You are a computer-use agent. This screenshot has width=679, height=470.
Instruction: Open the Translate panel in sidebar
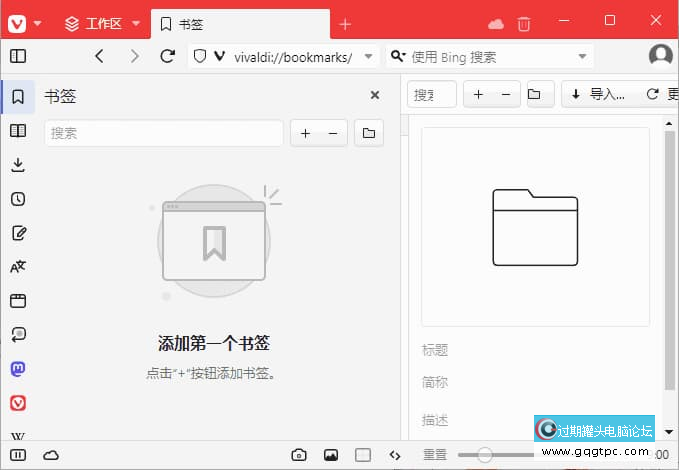point(18,267)
